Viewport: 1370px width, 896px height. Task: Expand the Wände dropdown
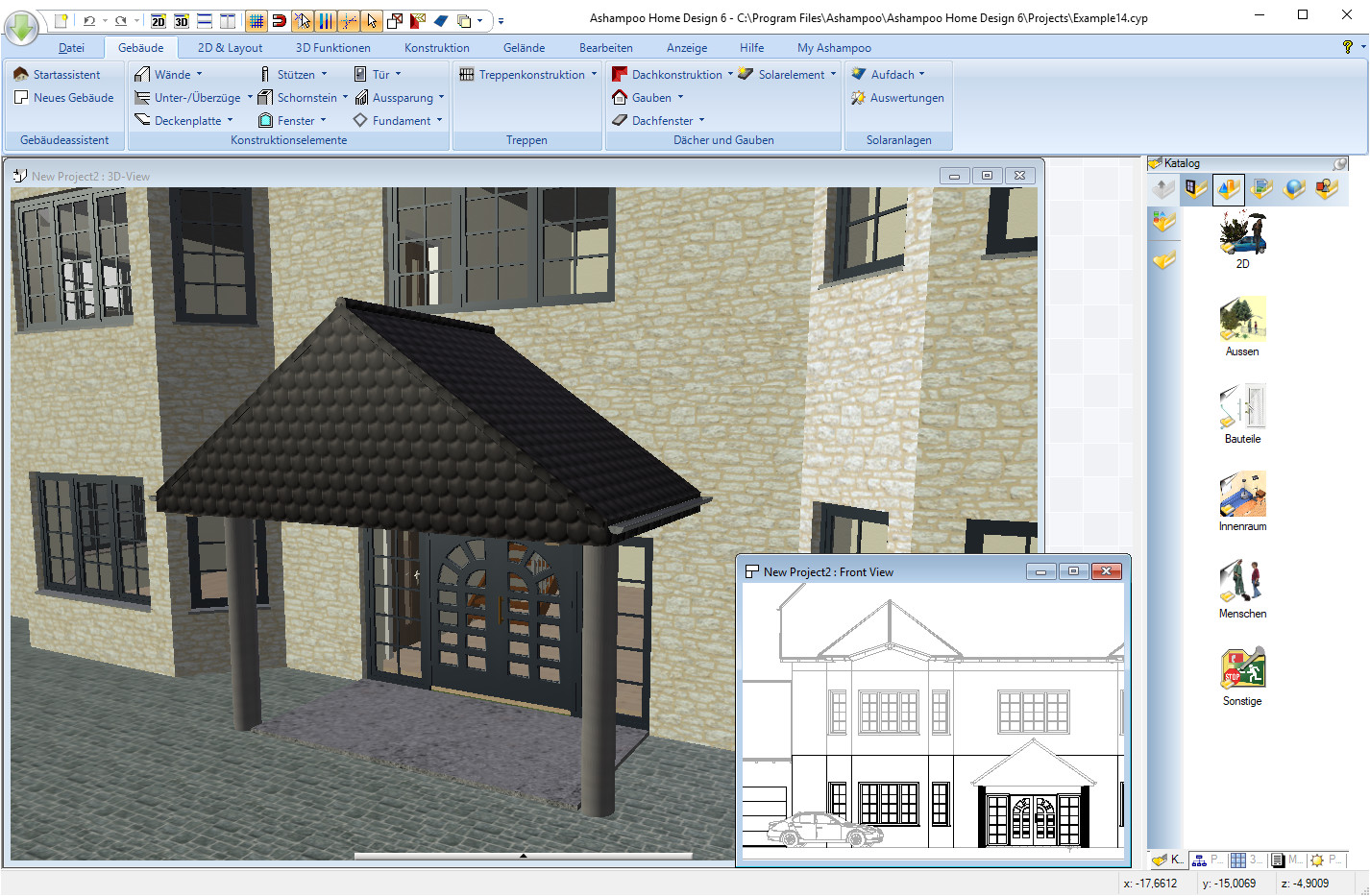200,74
